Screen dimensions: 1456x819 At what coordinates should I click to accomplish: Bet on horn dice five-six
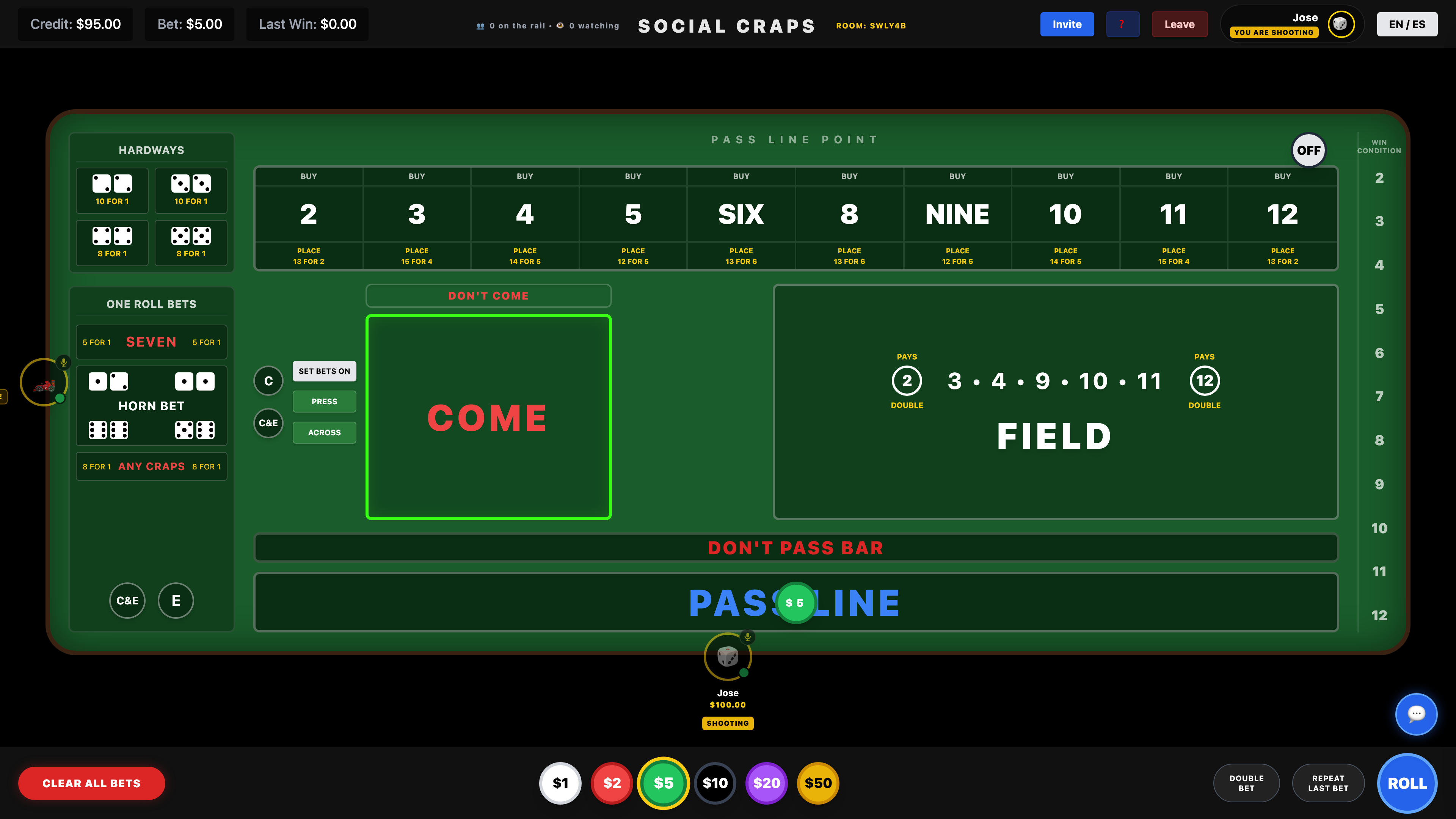pos(195,430)
